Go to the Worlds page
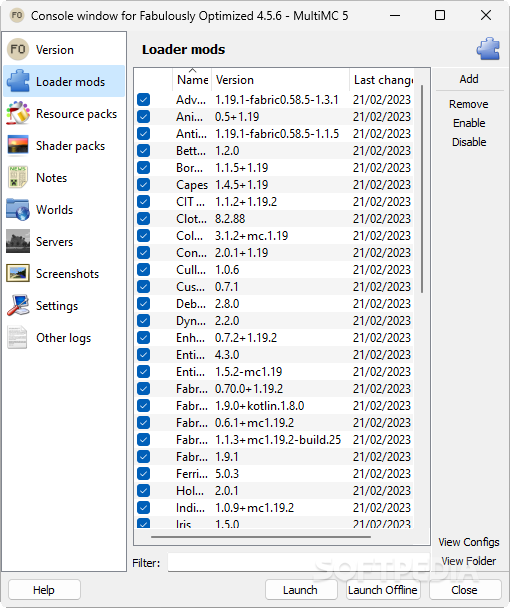Image resolution: width=510 pixels, height=608 pixels. point(64,209)
